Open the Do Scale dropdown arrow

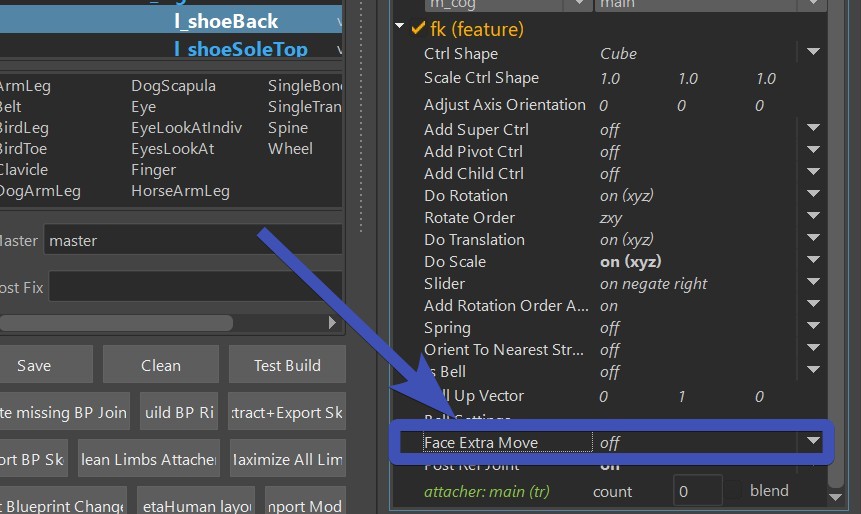tap(813, 260)
